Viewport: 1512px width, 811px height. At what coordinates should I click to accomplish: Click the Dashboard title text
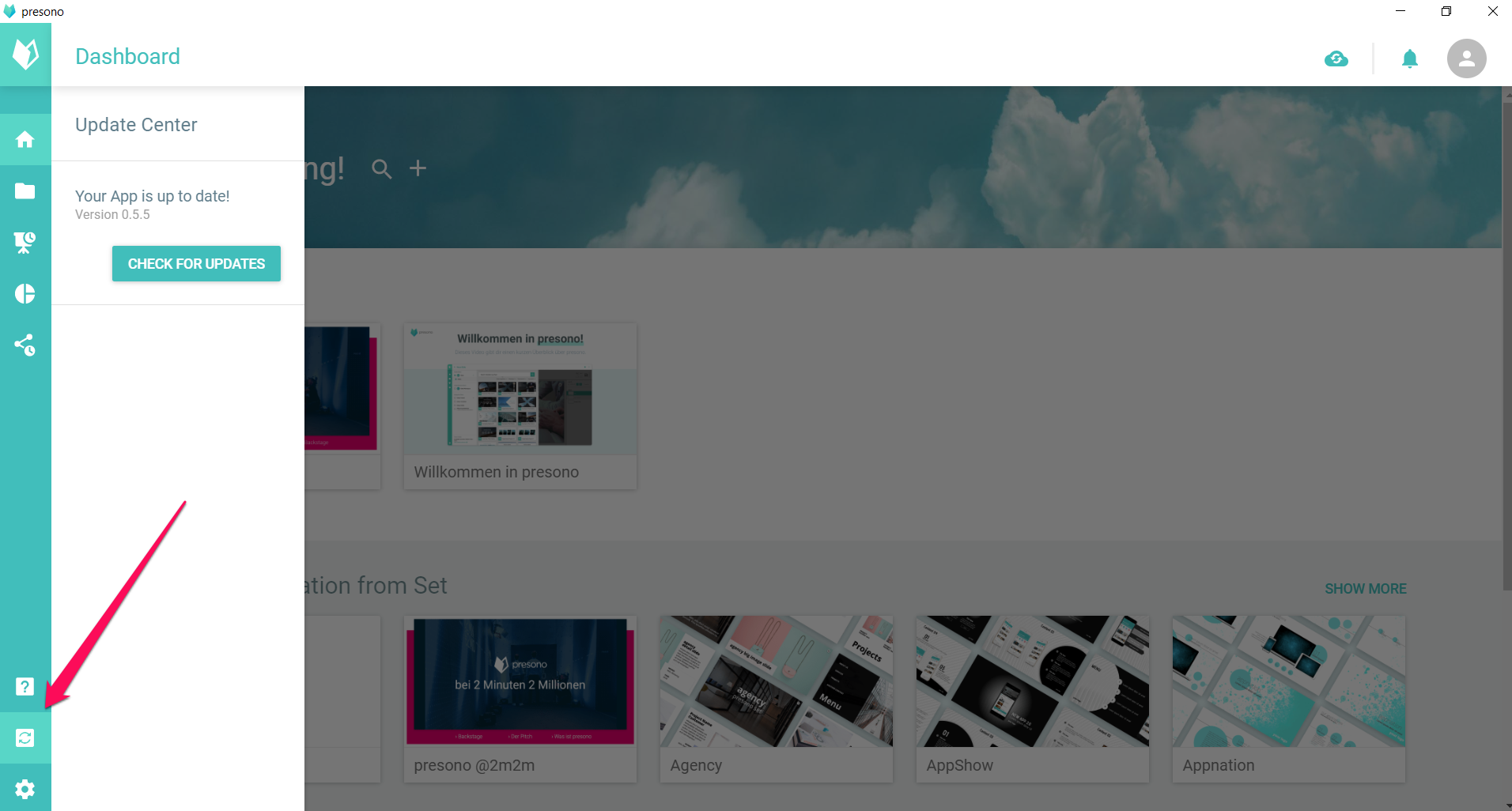tap(127, 56)
